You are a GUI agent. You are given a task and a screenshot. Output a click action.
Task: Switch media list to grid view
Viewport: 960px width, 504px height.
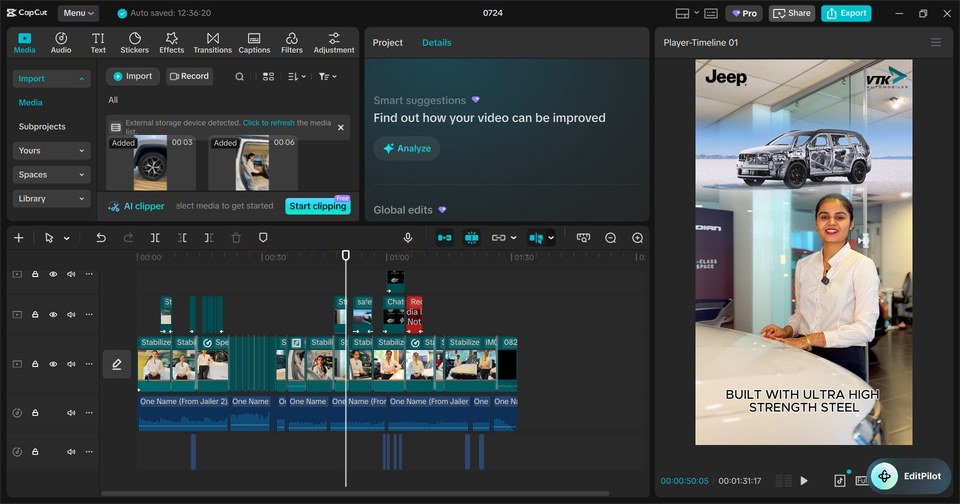pos(268,77)
